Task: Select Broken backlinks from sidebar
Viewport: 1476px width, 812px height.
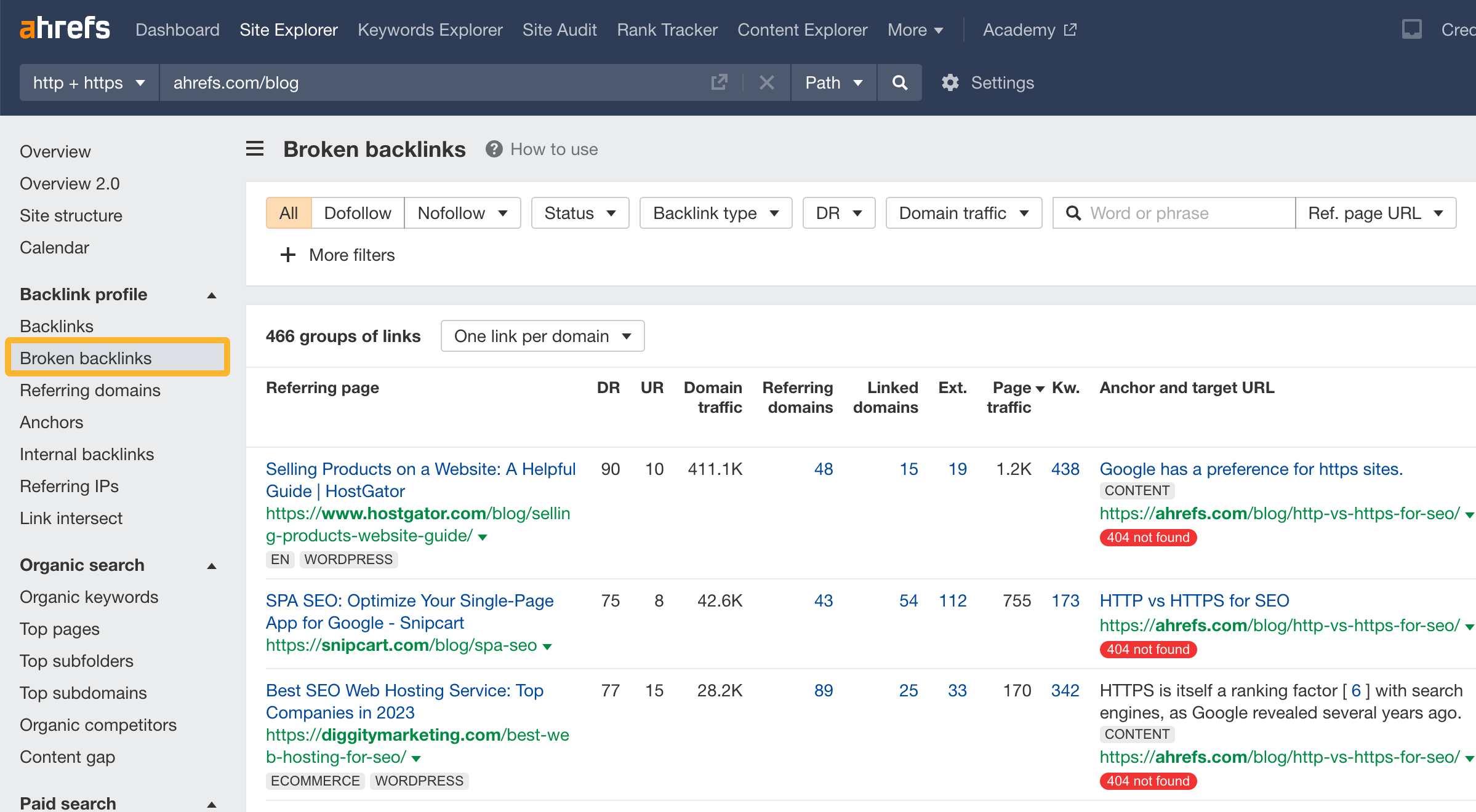Action: click(85, 357)
